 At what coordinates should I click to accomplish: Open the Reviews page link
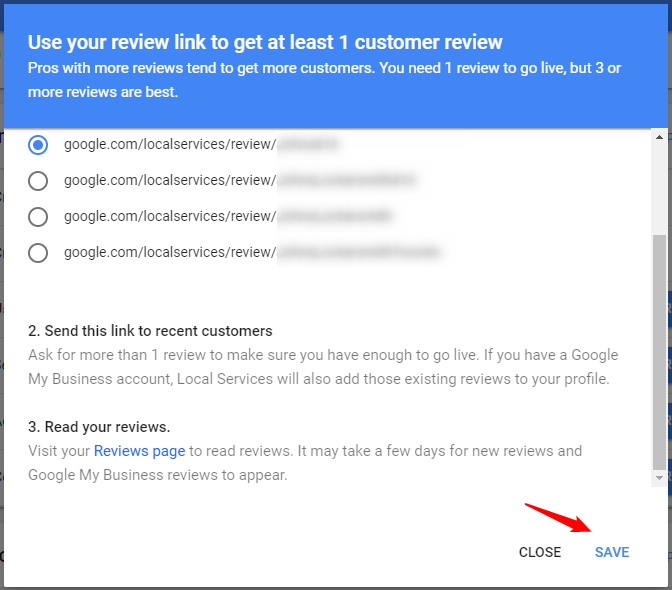(139, 451)
